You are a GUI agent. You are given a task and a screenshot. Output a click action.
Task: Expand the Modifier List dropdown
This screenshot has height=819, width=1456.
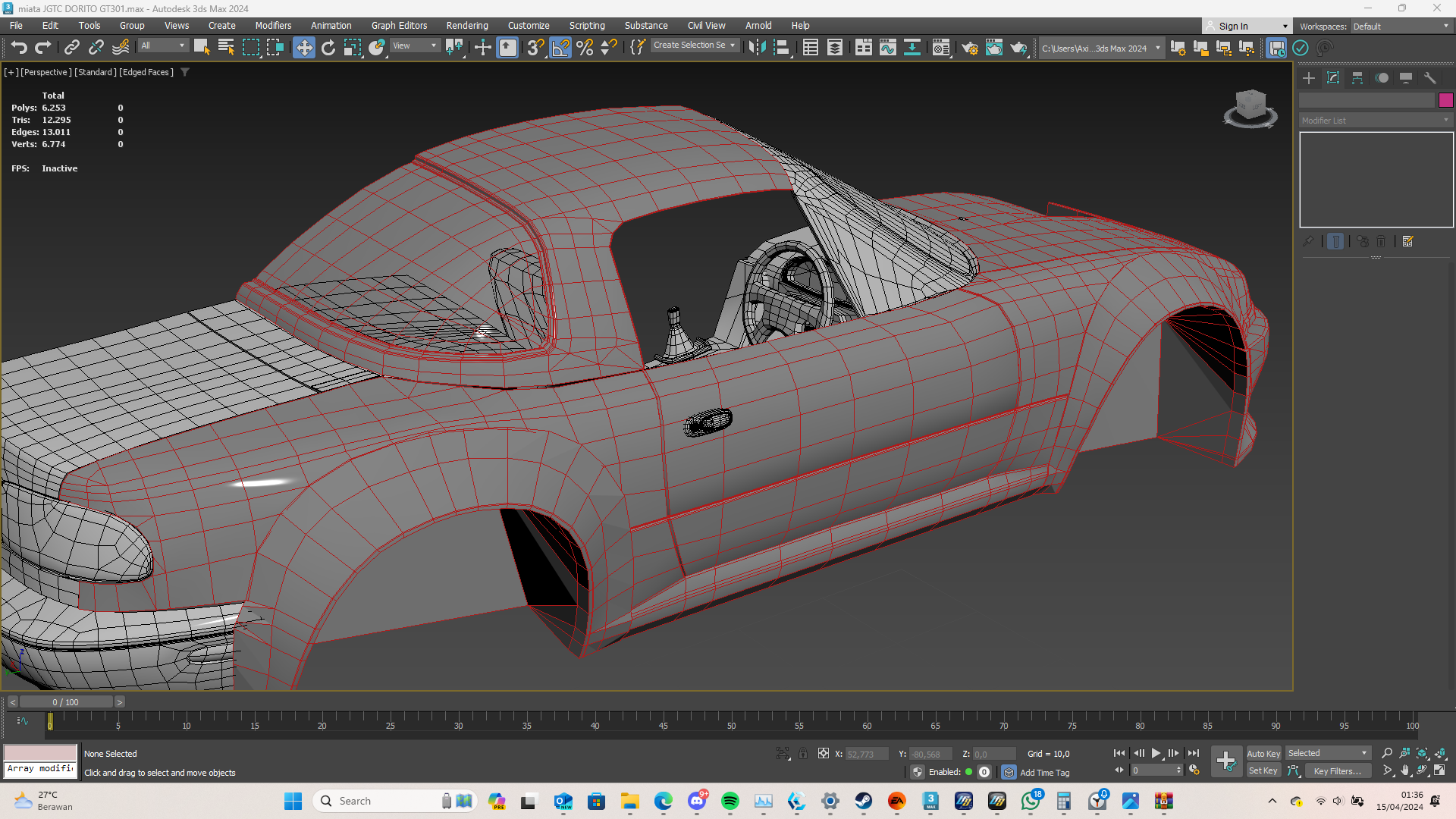click(x=1375, y=121)
